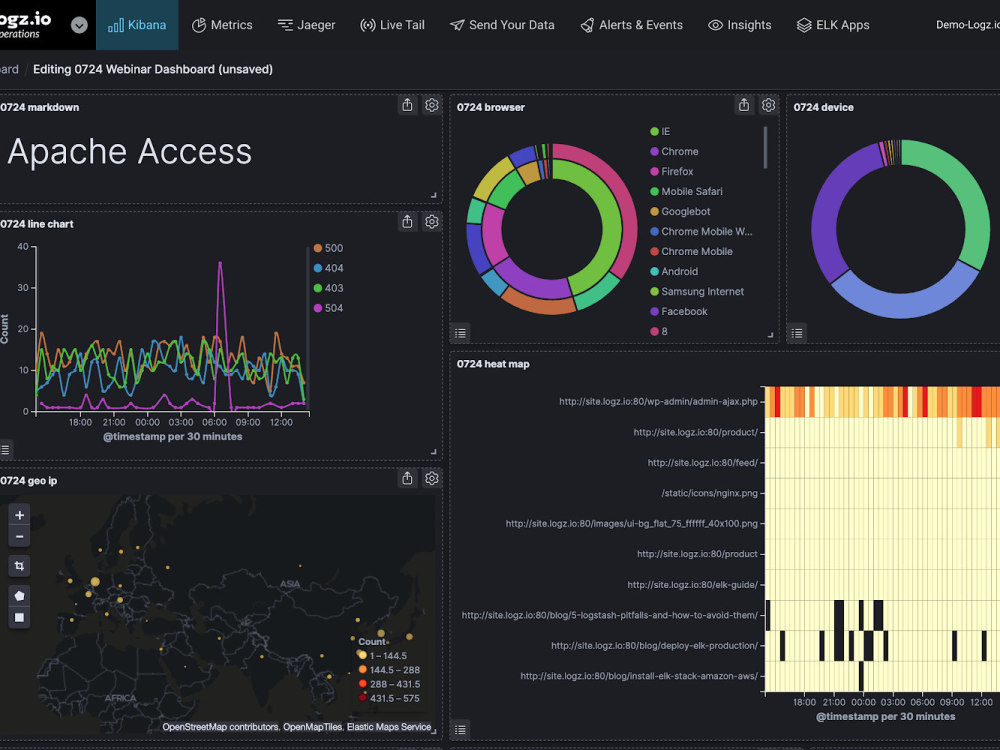Zoom out on the geo ip map
Viewport: 1000px width, 750px height.
coord(19,536)
